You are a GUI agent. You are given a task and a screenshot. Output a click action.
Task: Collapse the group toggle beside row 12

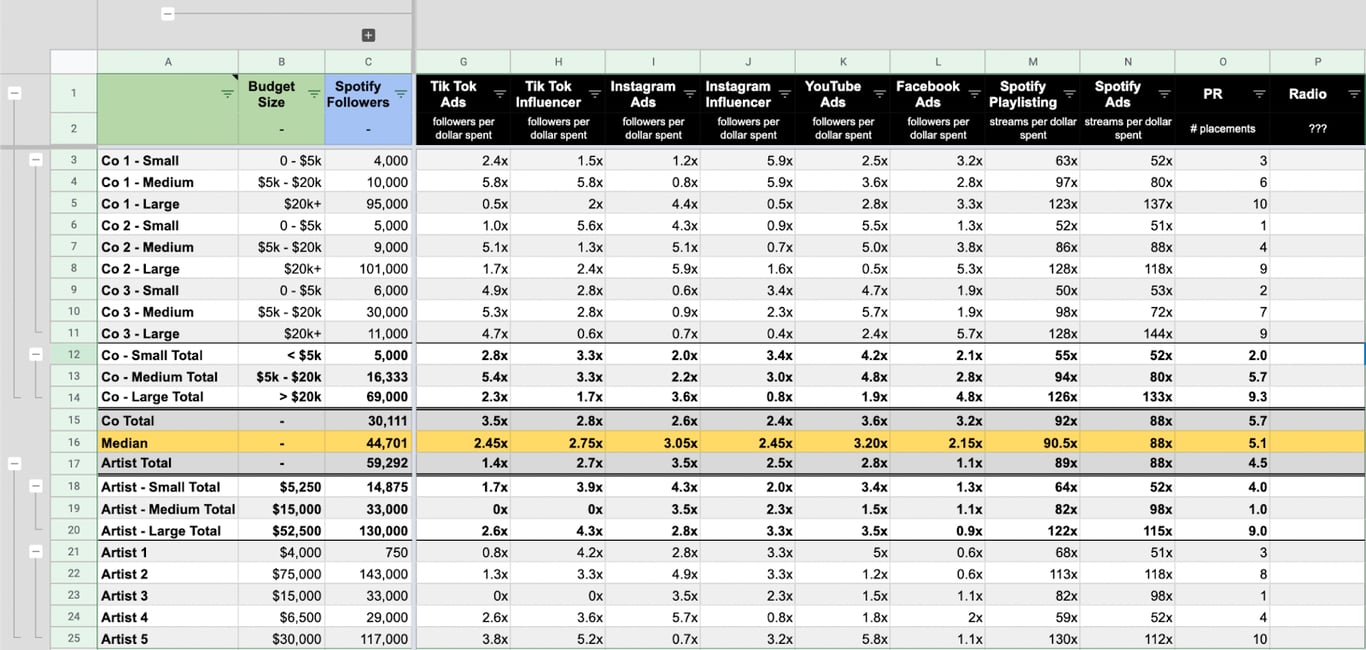tap(36, 354)
